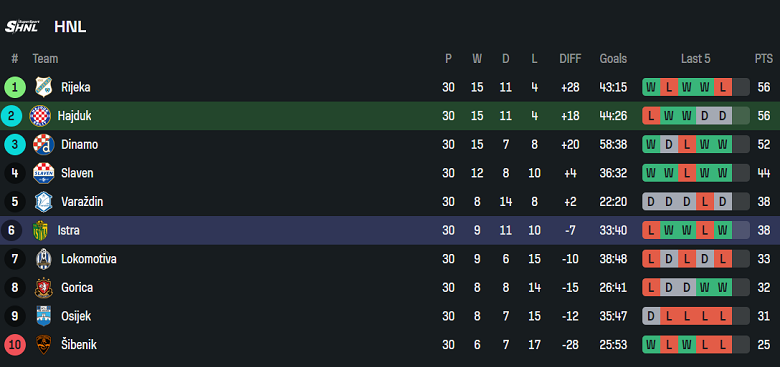Open the HNL league title
780x367 pixels.
click(x=70, y=27)
